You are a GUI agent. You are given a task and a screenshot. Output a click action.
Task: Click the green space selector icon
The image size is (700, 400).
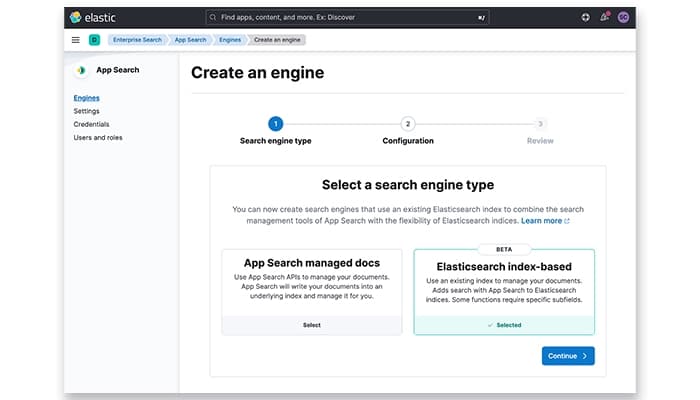click(x=94, y=40)
